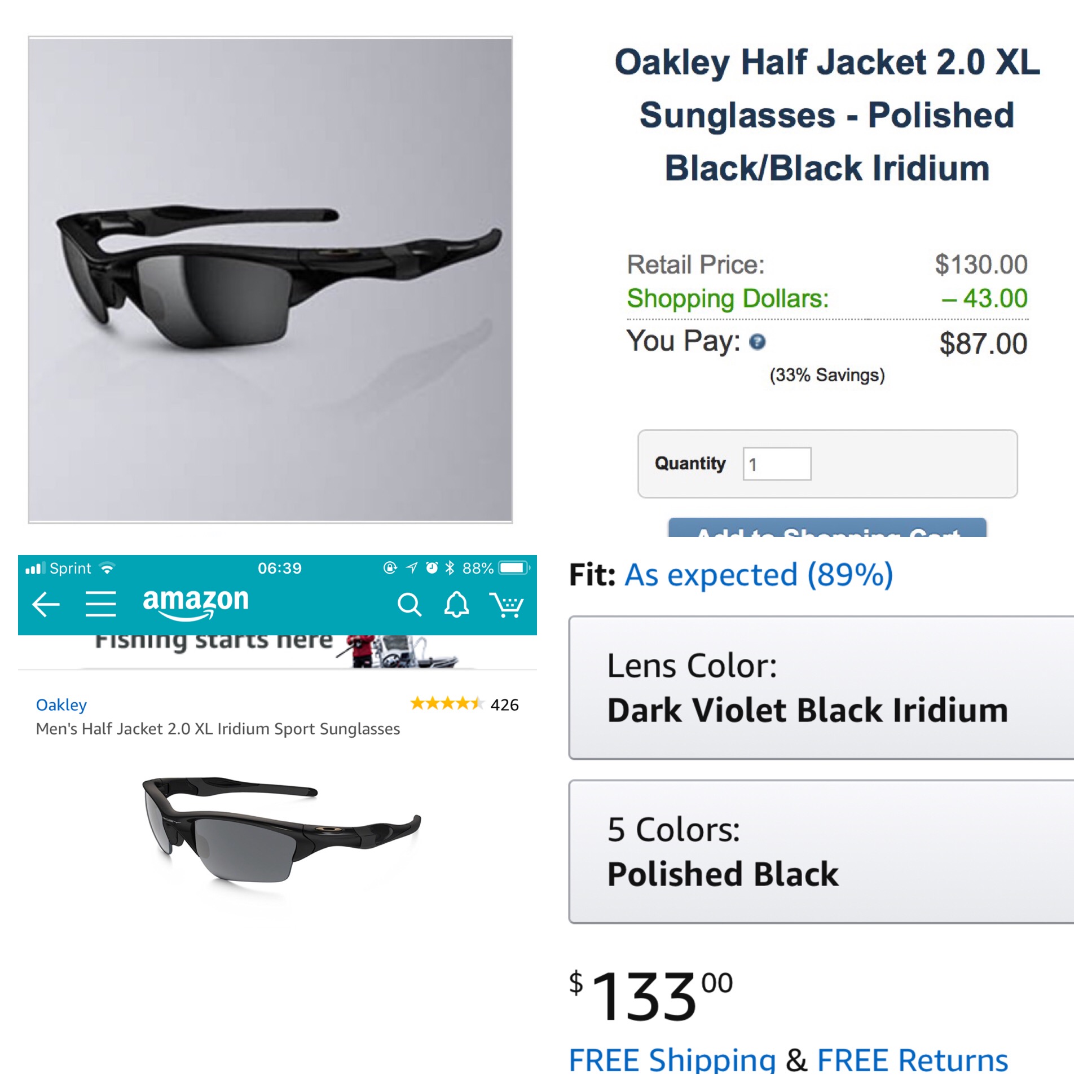Tap the Wi-Fi icon next to Sprint

(x=107, y=567)
